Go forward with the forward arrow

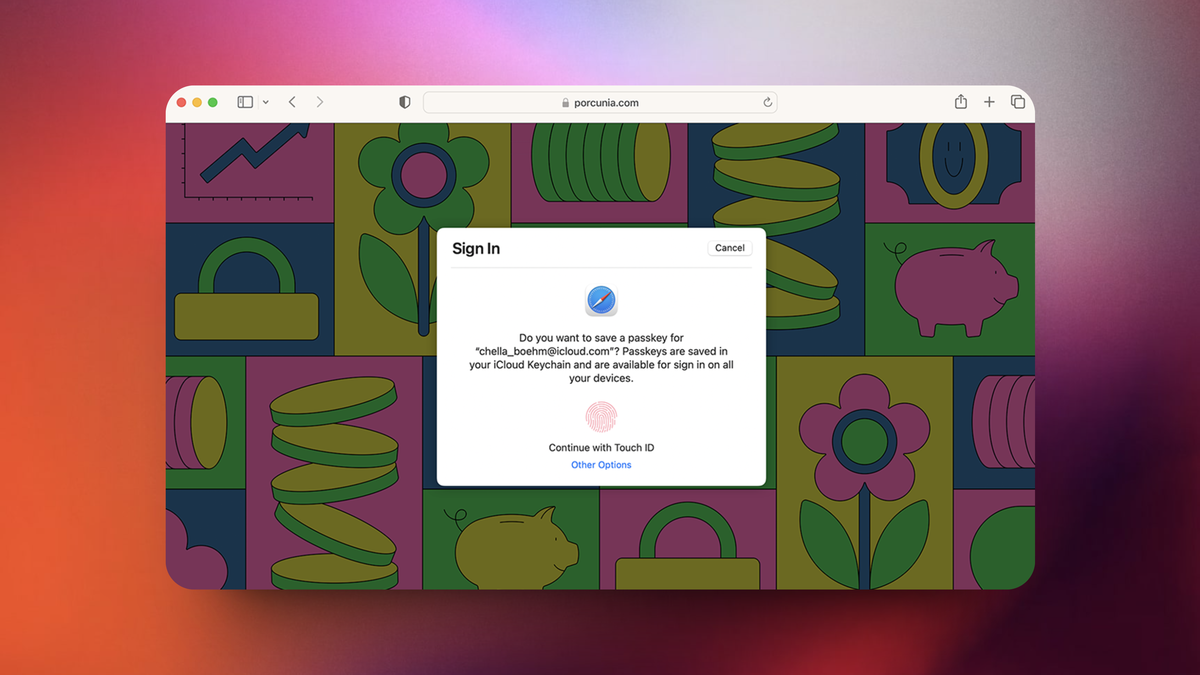320,102
